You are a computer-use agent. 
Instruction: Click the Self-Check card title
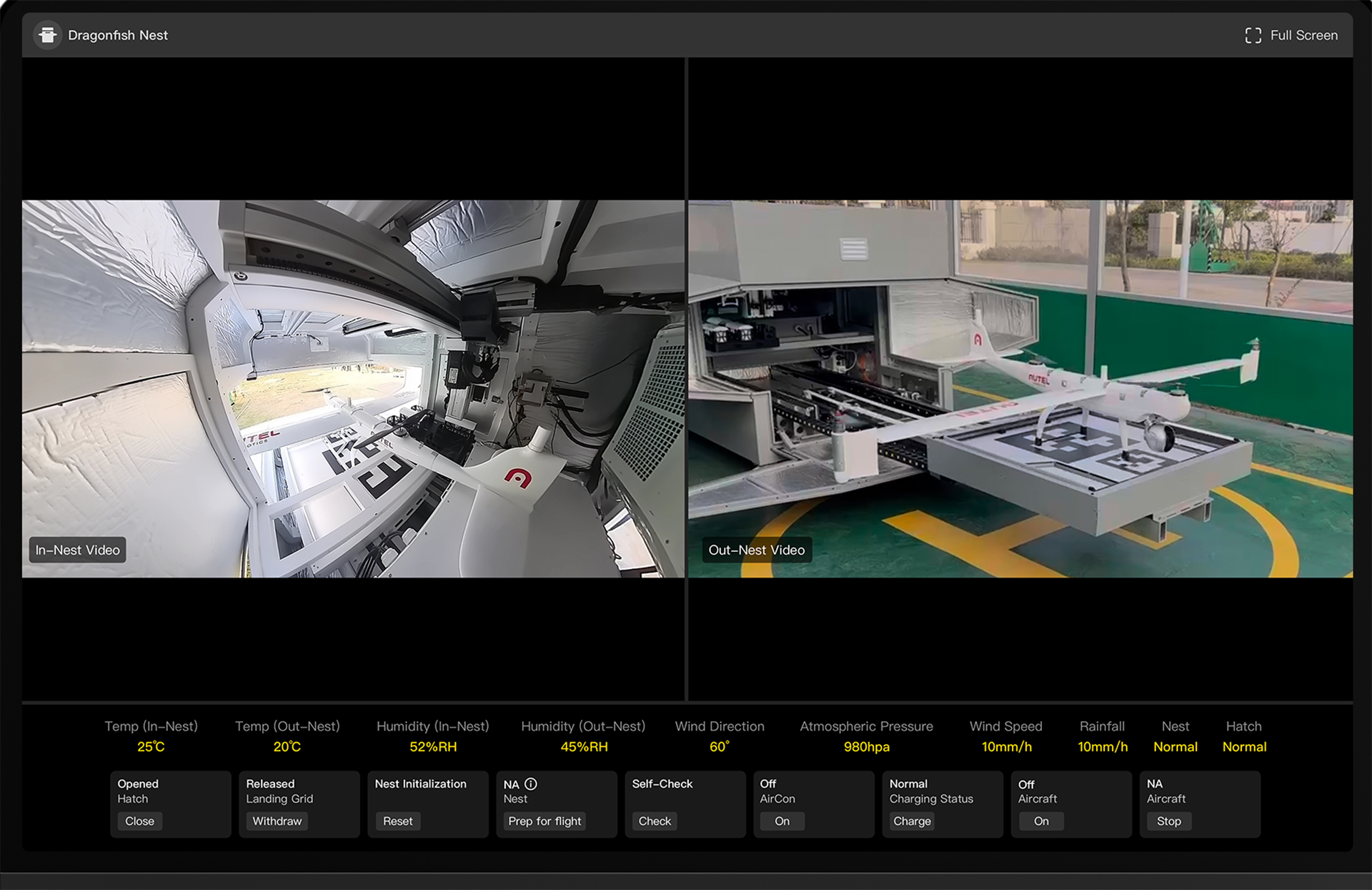point(662,783)
